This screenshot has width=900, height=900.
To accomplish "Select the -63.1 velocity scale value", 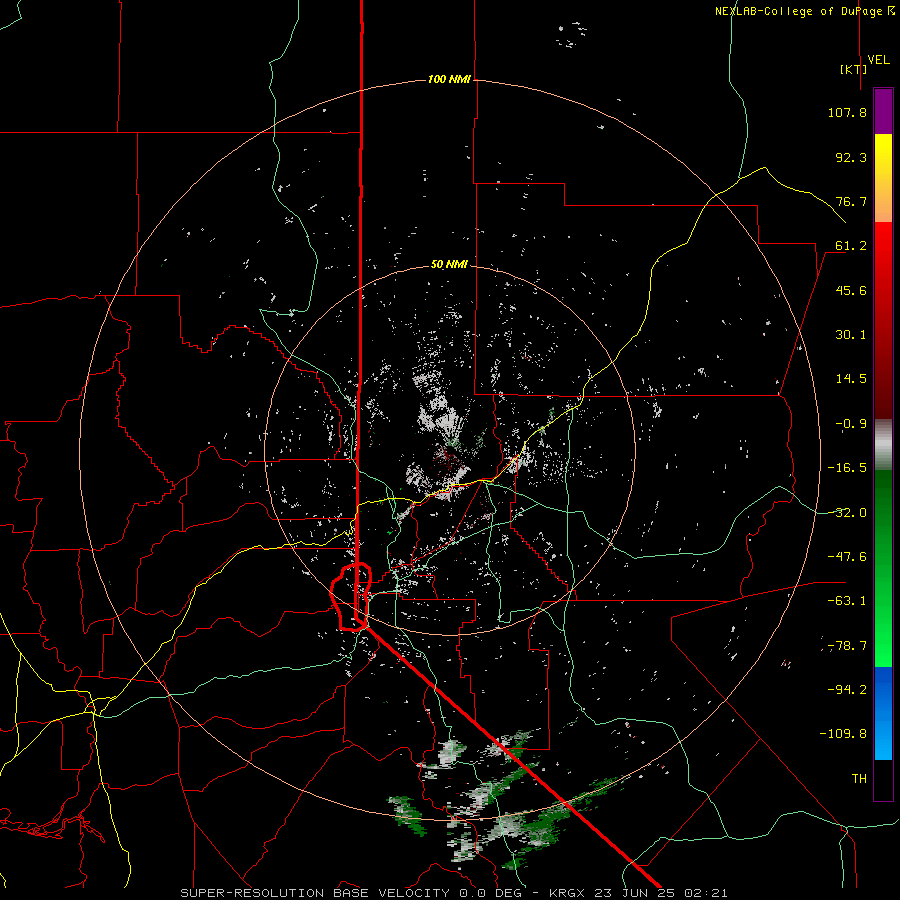I will coord(847,601).
